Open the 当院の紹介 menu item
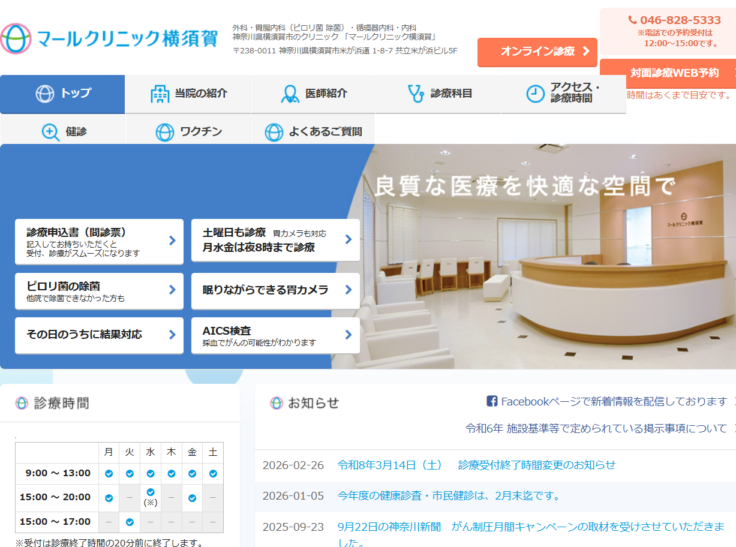The height and width of the screenshot is (547, 736). coord(188,94)
